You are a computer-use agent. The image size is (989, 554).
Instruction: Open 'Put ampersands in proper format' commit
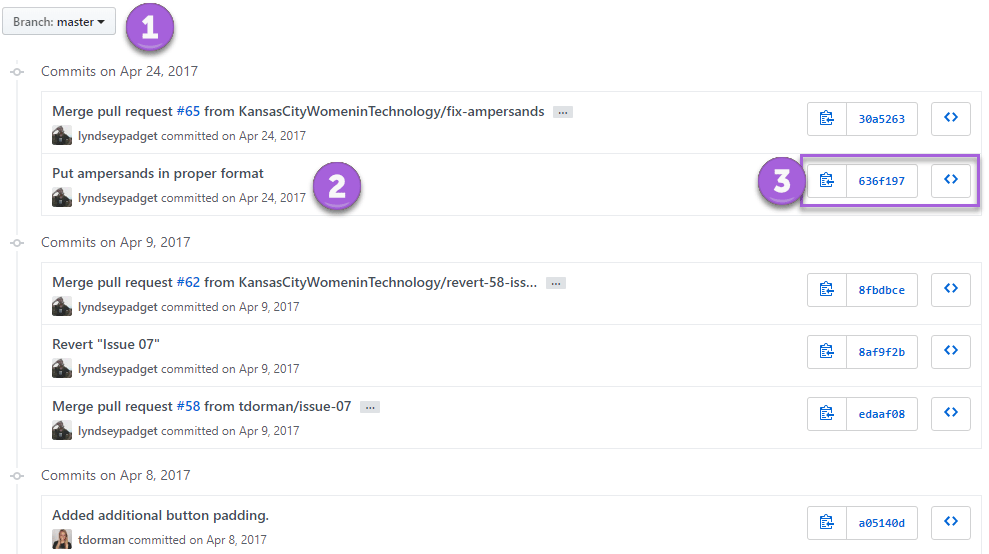click(158, 173)
